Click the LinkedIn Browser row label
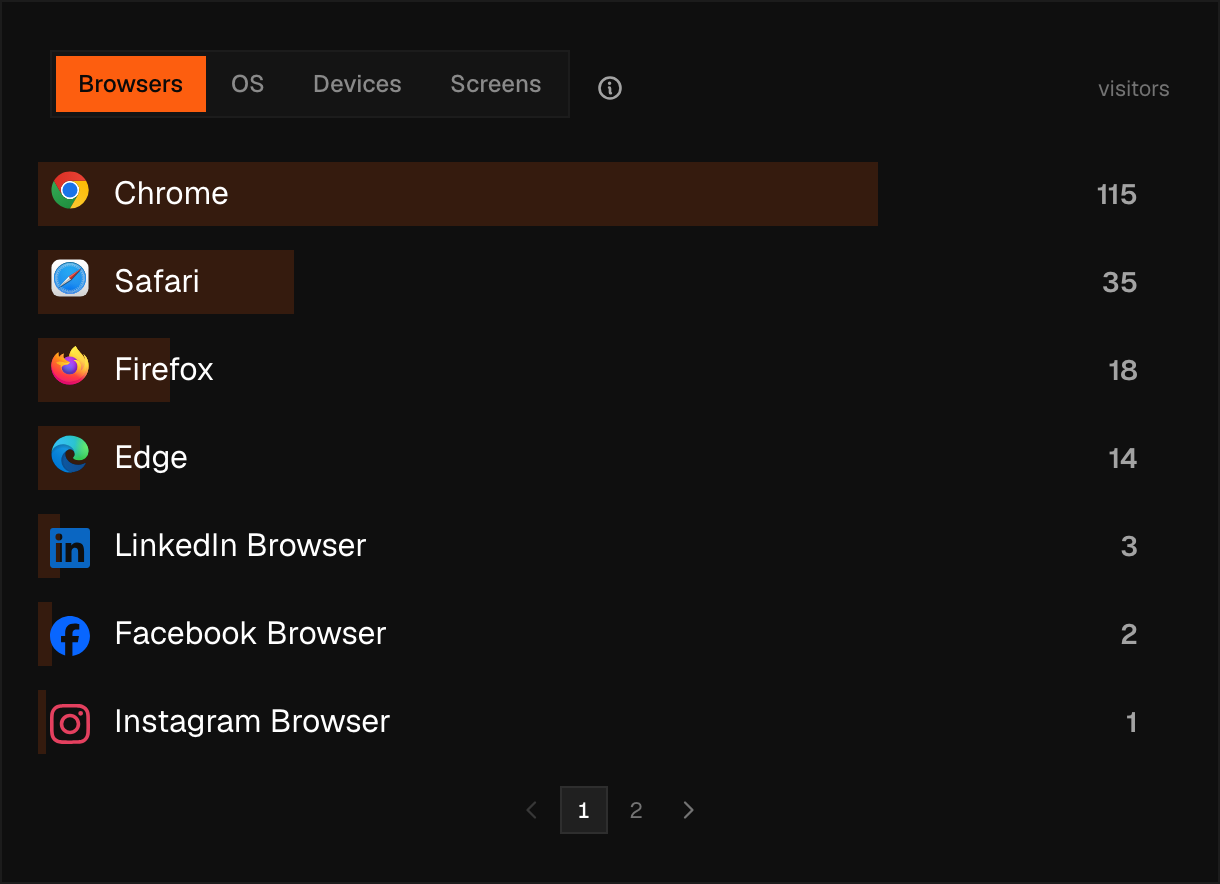 click(240, 545)
